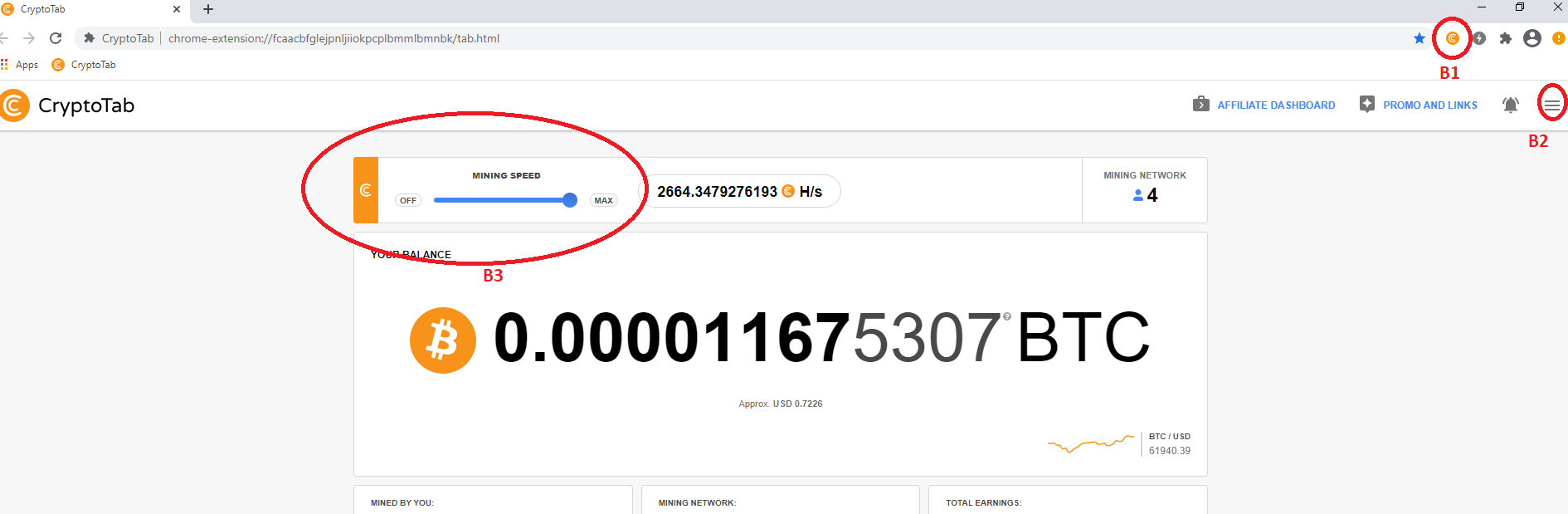Reload the page
This screenshot has height=514, width=1568.
[56, 38]
